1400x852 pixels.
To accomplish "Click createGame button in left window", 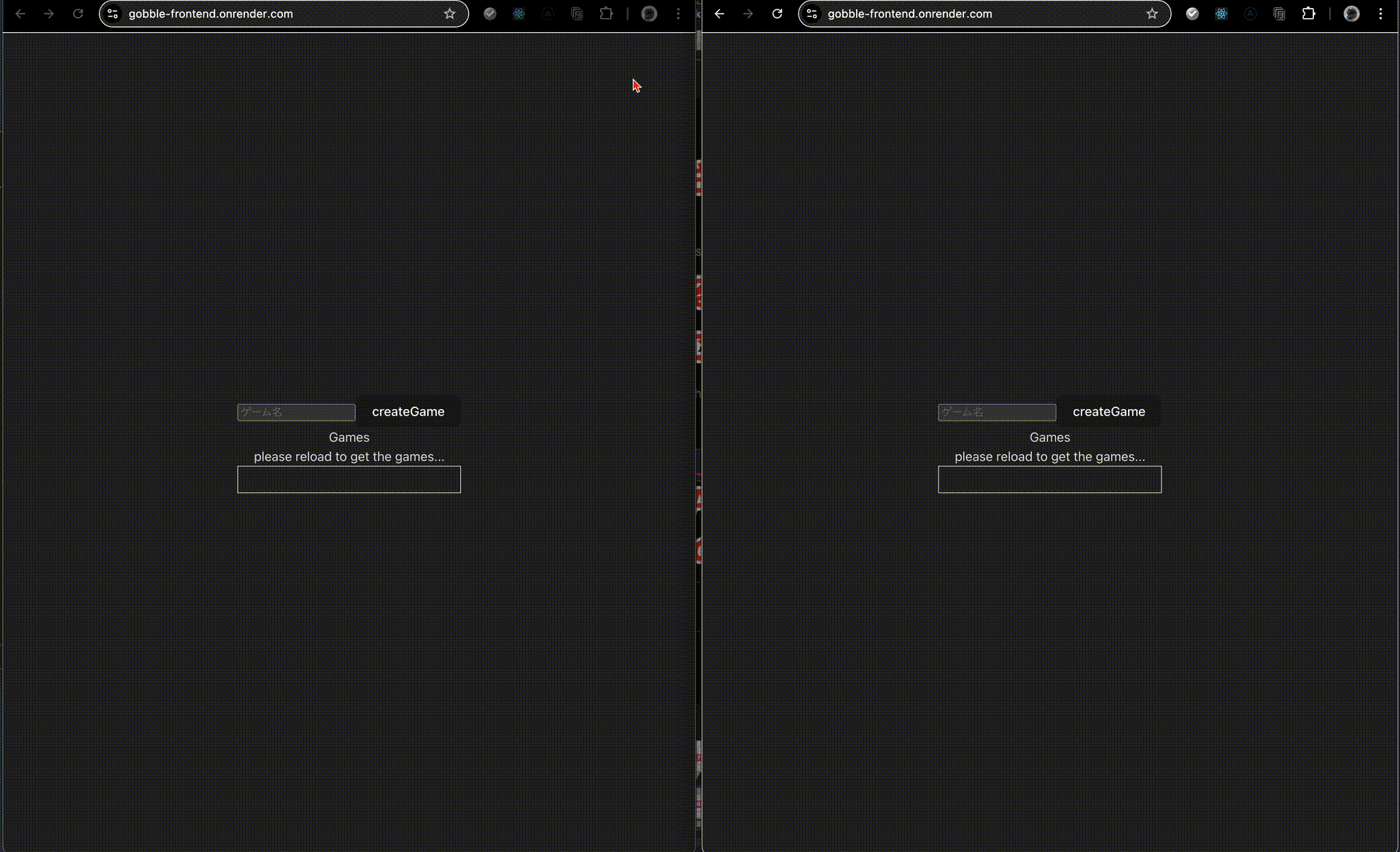I will (x=408, y=412).
